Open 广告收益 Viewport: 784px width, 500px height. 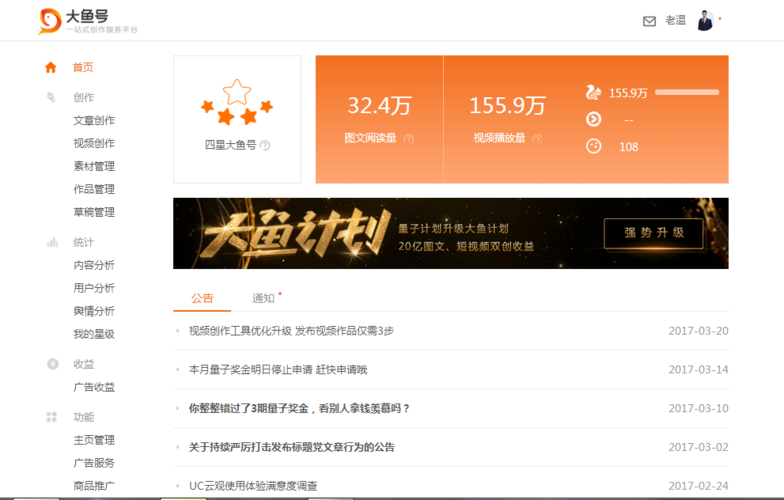click(x=94, y=387)
